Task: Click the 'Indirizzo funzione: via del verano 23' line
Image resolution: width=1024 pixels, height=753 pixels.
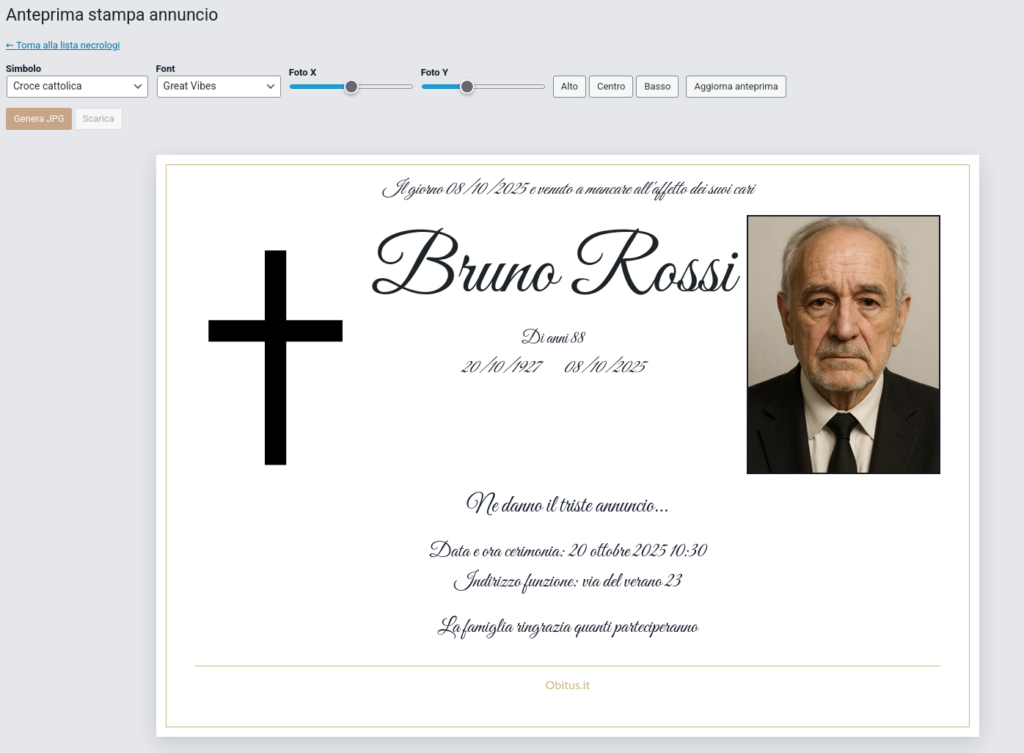Action: coord(568,581)
